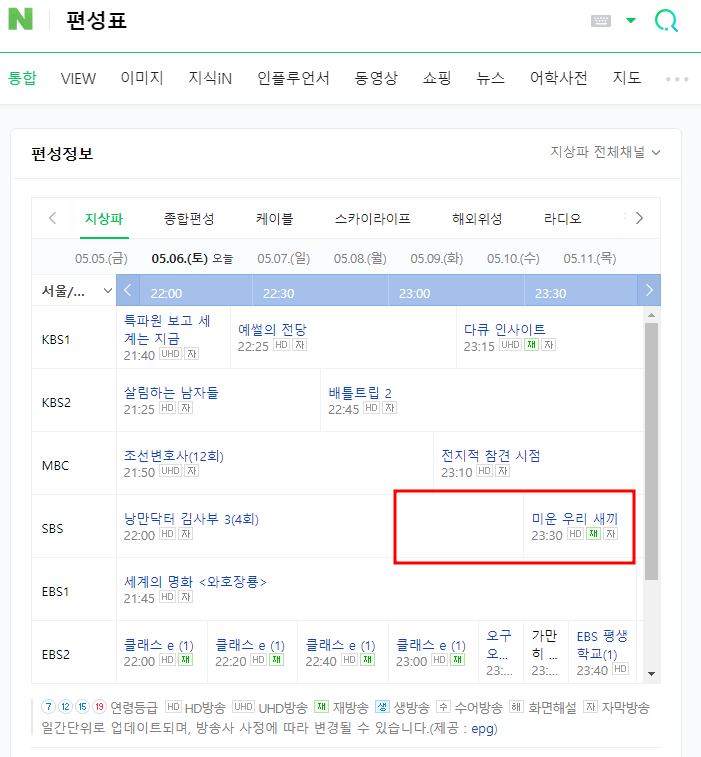Viewport: 701px width, 757px height.
Task: Open 클래스 e (1) at 23:00
Action: (431, 645)
